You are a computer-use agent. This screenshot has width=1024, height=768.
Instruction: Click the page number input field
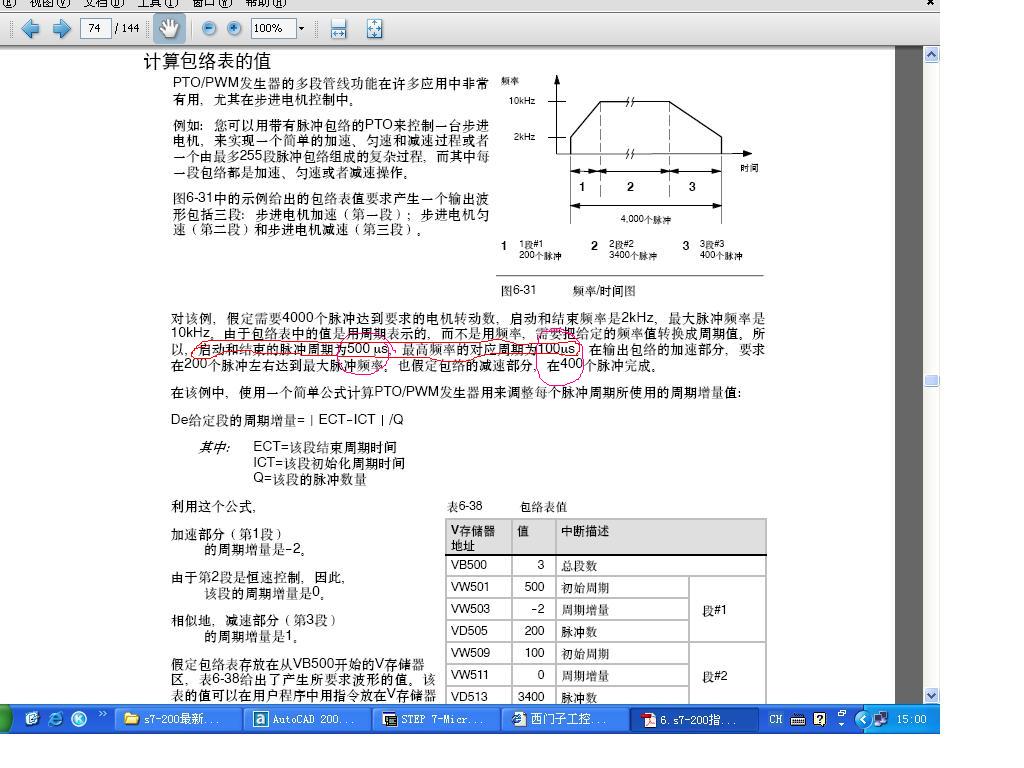tap(94, 29)
